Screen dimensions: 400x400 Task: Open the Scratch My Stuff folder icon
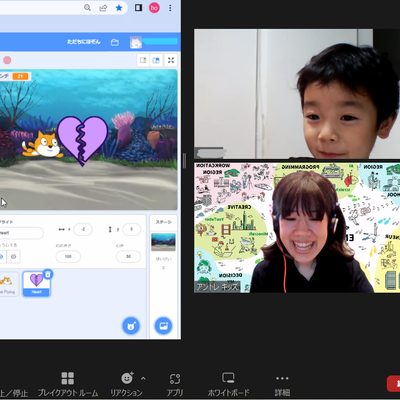(115, 42)
